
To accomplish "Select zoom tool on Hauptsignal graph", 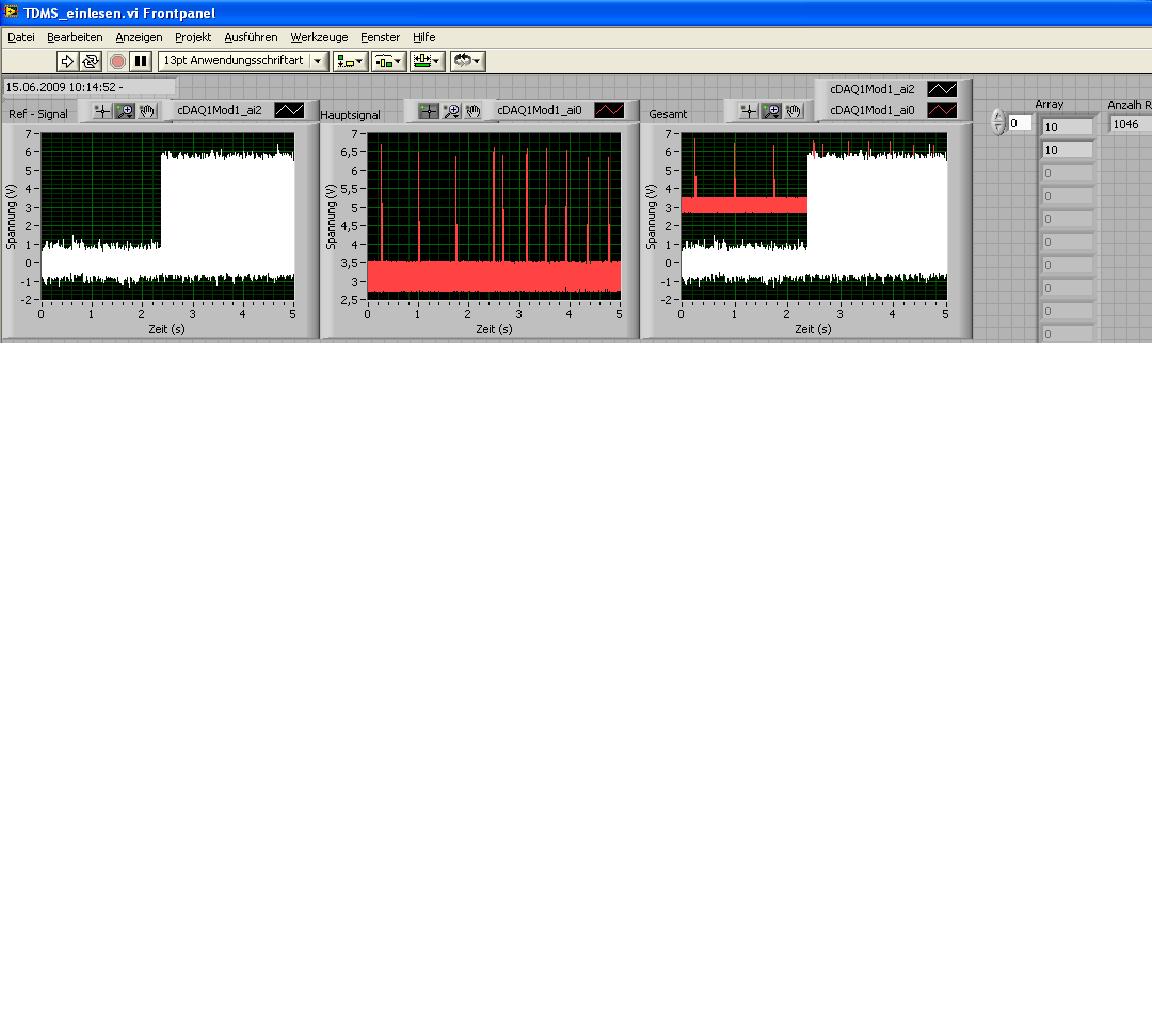I will coord(451,111).
